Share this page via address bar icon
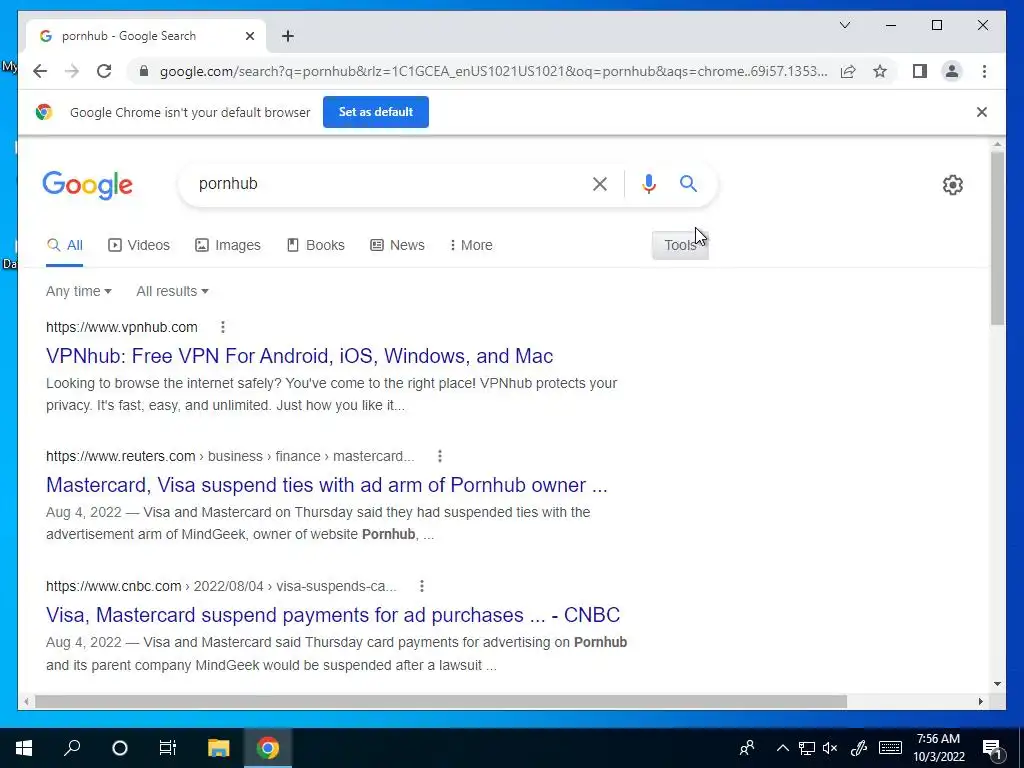The image size is (1024, 768). pyautogui.click(x=848, y=71)
